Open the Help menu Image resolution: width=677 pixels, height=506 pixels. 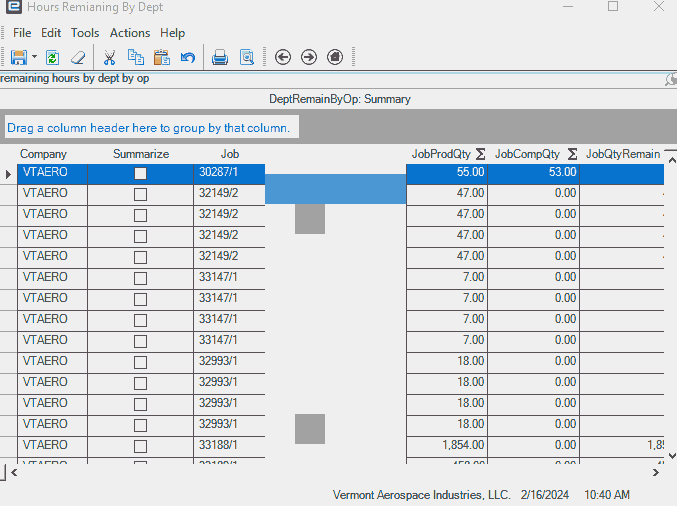tap(172, 33)
